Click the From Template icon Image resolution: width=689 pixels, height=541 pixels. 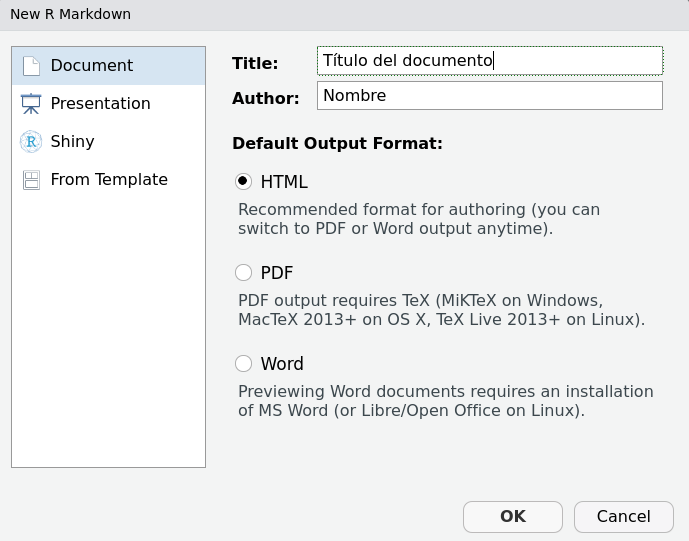[31, 180]
